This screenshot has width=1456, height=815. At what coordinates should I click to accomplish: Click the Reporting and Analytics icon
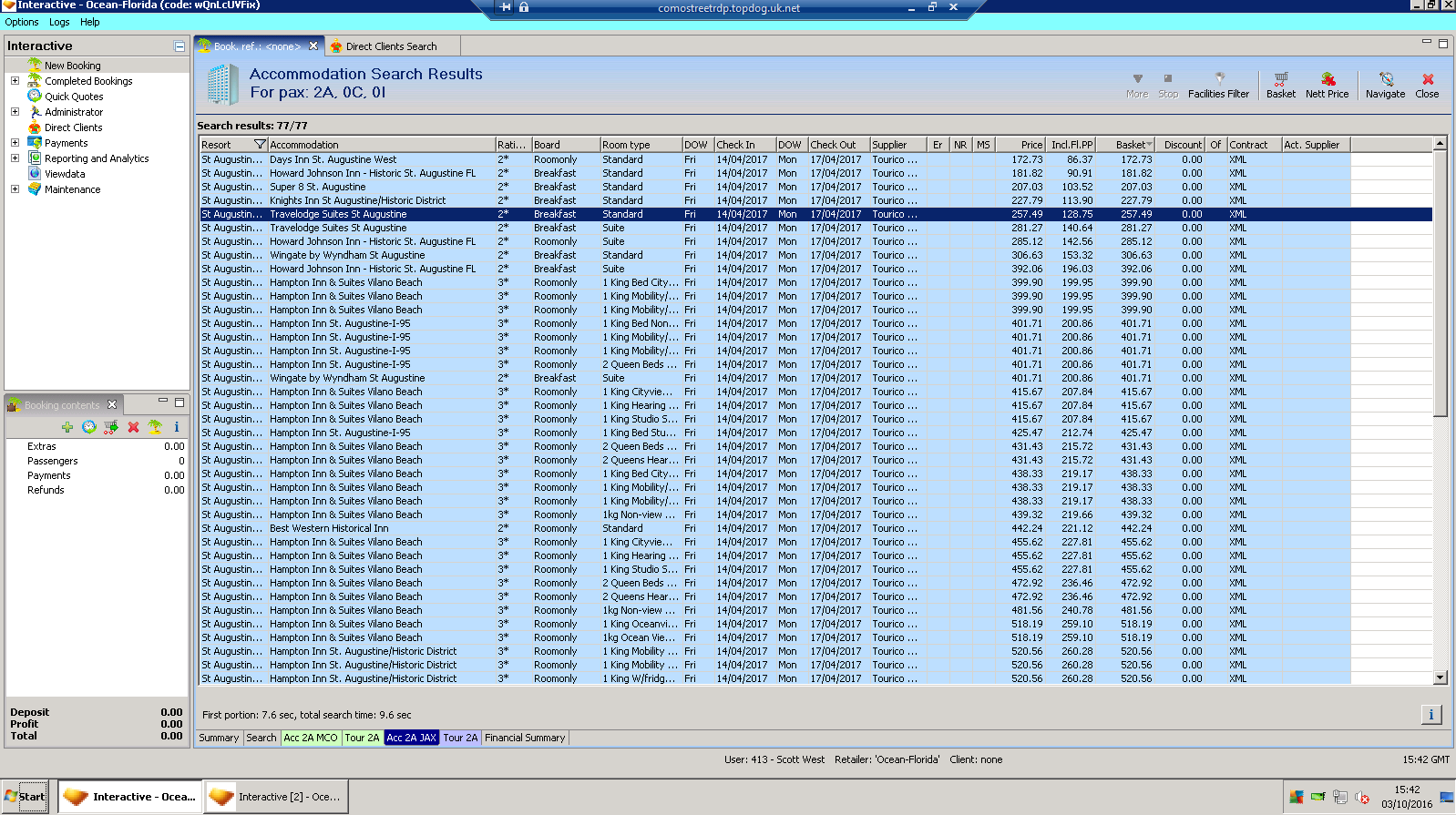[x=35, y=158]
